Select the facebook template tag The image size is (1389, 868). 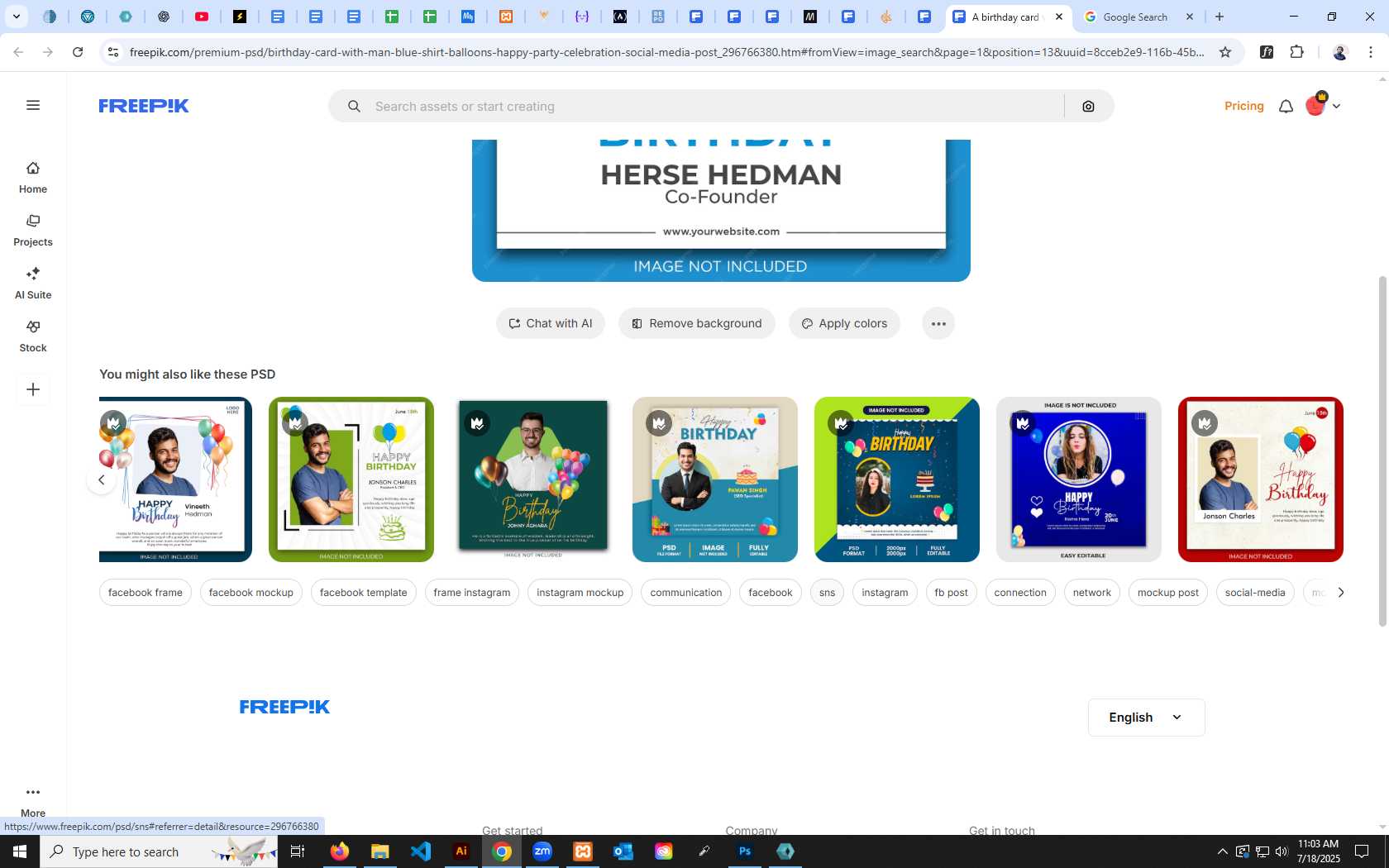pyautogui.click(x=364, y=593)
